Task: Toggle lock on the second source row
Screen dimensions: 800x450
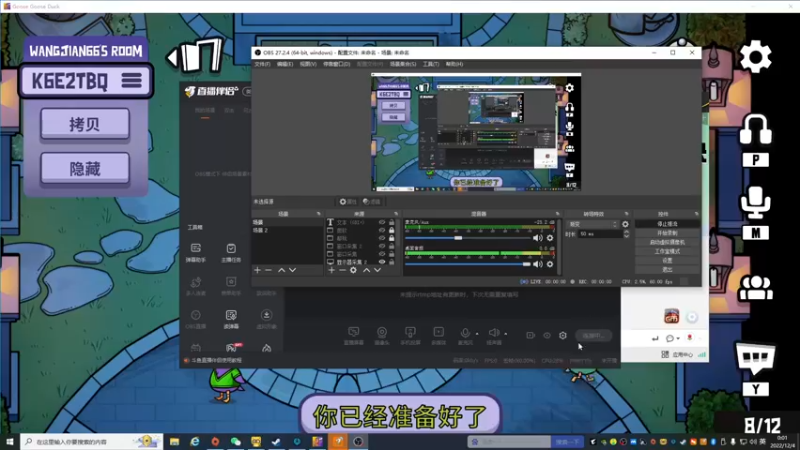Action: tap(392, 230)
